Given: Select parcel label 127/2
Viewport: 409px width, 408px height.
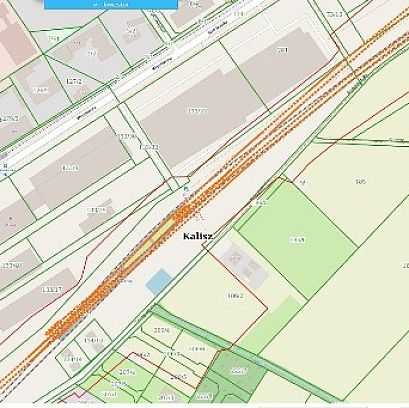Looking at the screenshot, I should (x=74, y=82).
